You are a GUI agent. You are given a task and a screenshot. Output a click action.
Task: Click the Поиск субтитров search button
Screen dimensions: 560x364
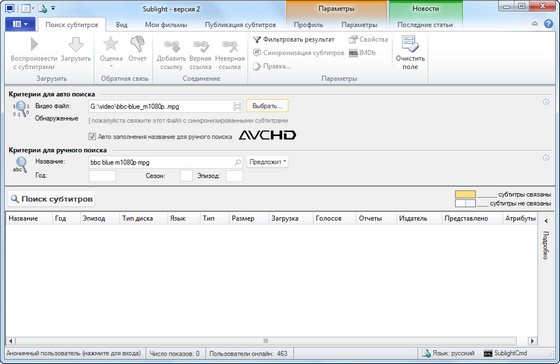click(x=51, y=199)
